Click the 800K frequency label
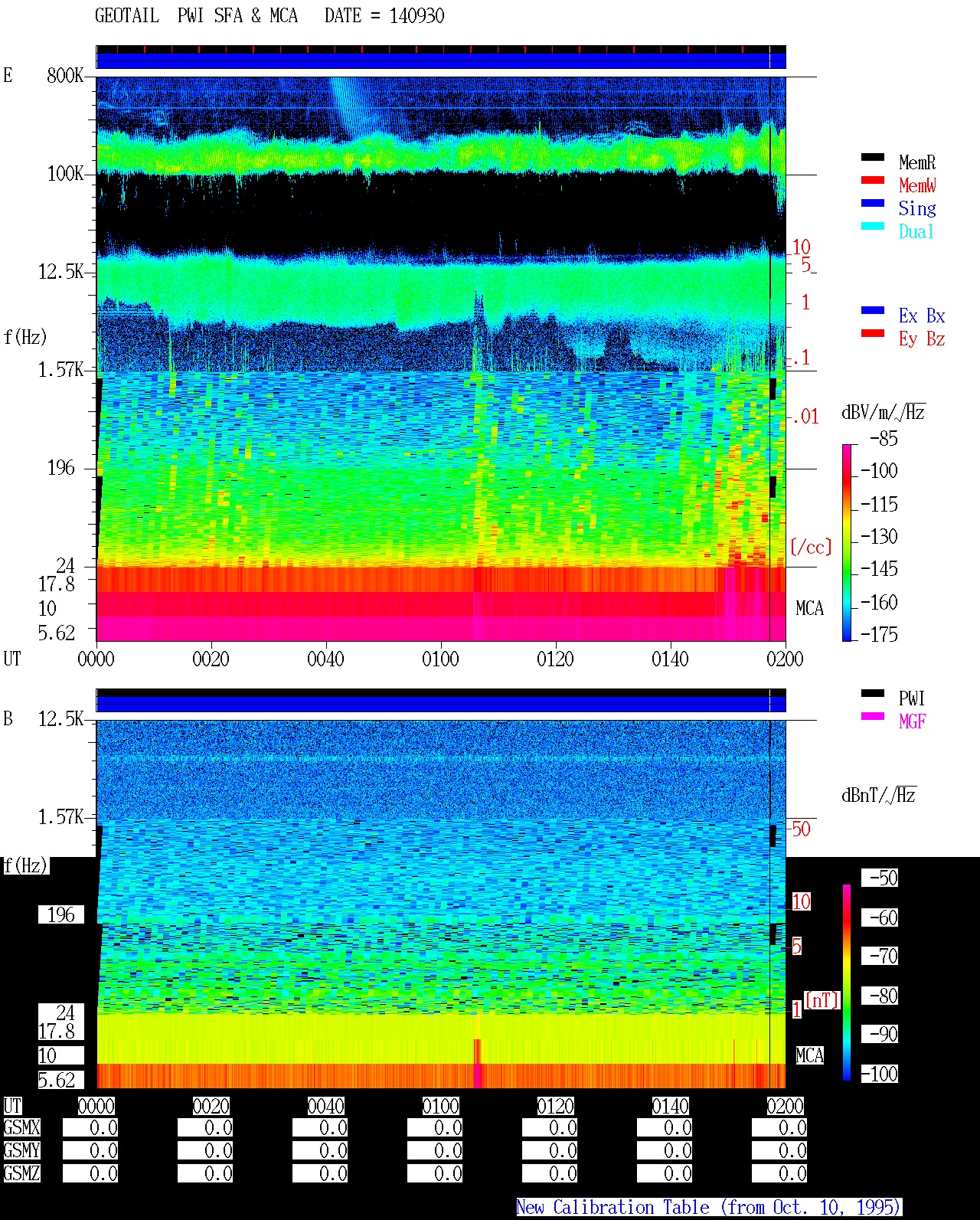Image resolution: width=980 pixels, height=1220 pixels. point(65,76)
